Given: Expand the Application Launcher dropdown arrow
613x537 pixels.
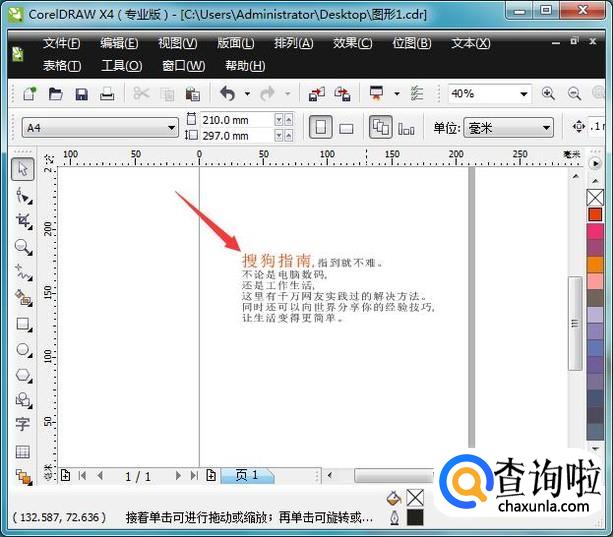Looking at the screenshot, I should [397, 94].
